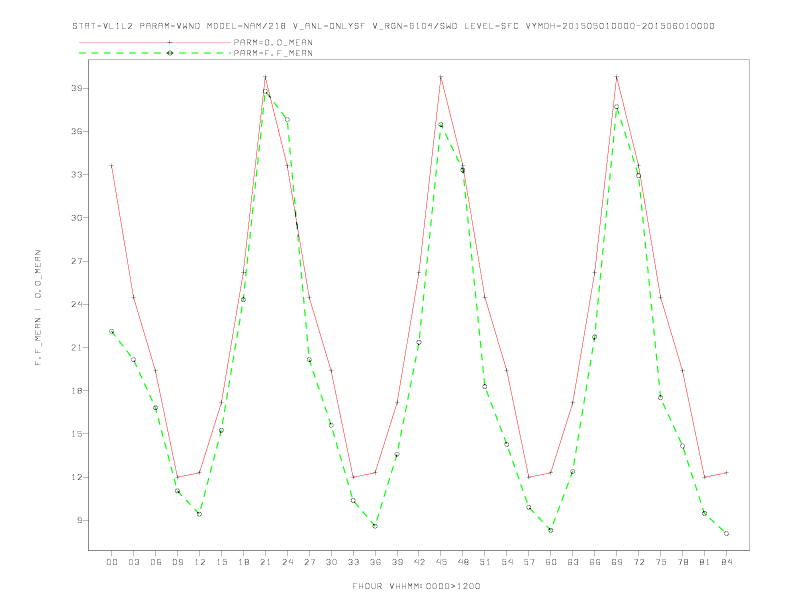This screenshot has height=612, width=792.
Task: Click x-axis tick label 69
Action: point(617,562)
